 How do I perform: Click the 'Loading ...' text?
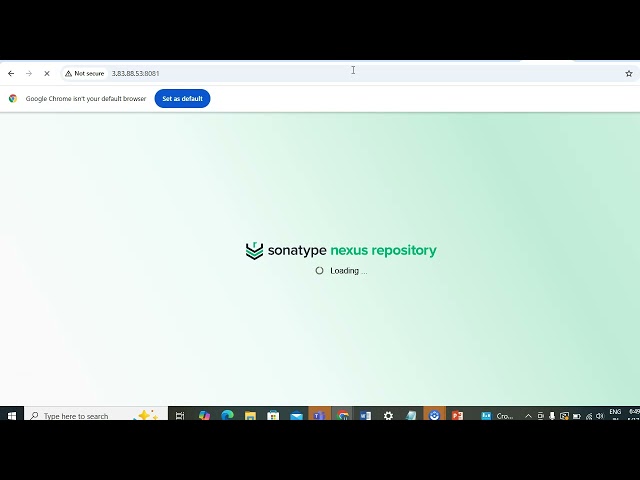click(x=349, y=271)
